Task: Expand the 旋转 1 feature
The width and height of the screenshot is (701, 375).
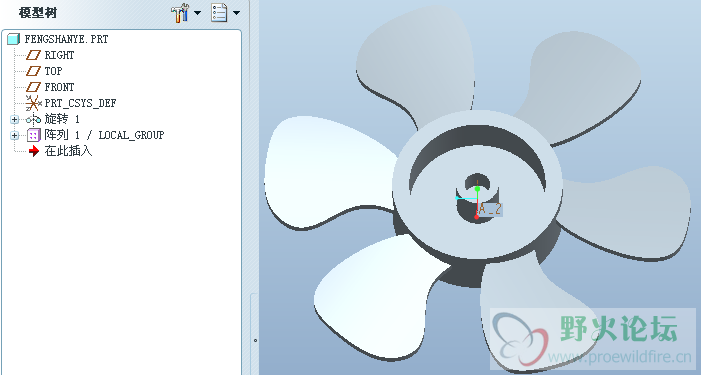Action: click(x=14, y=119)
